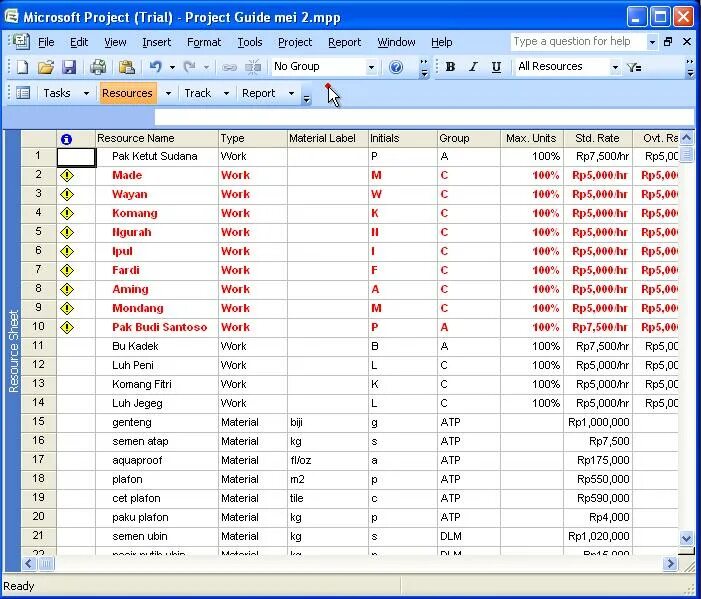Screen dimensions: 701x599
Task: Click warning indicator in Aming row
Action: pyautogui.click(x=67, y=290)
